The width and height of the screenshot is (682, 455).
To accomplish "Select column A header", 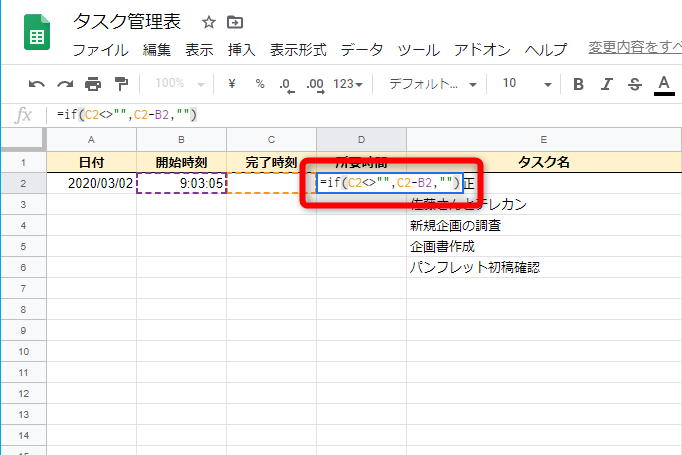I will tap(91, 140).
